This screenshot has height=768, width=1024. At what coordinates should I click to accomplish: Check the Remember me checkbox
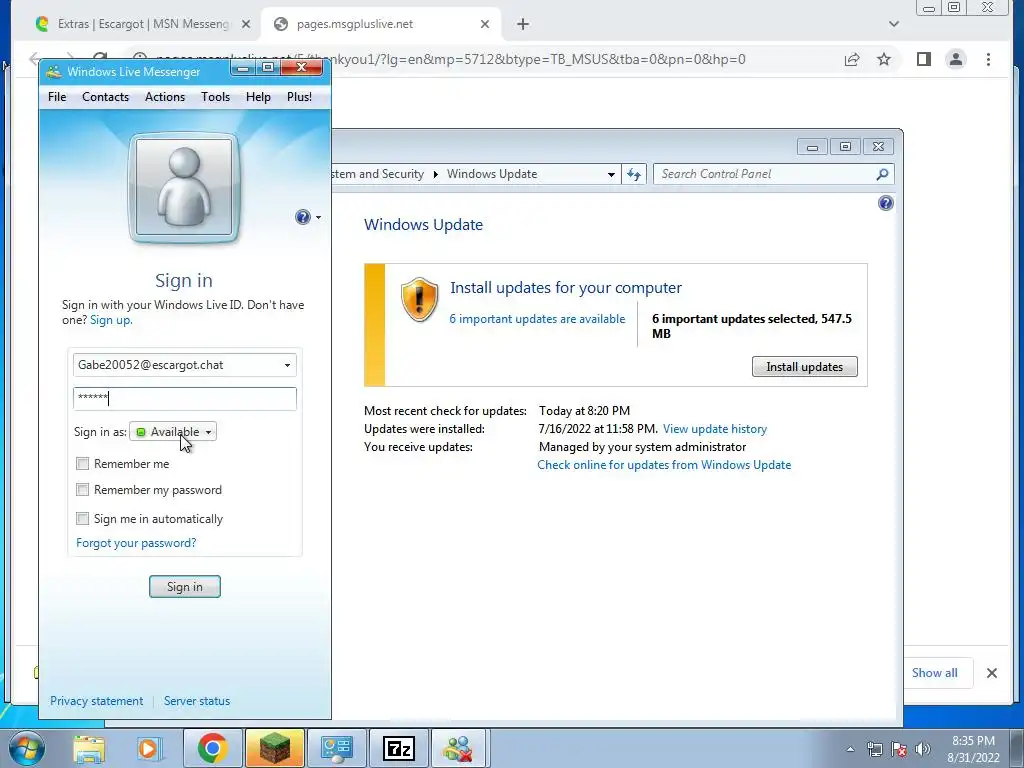point(82,464)
